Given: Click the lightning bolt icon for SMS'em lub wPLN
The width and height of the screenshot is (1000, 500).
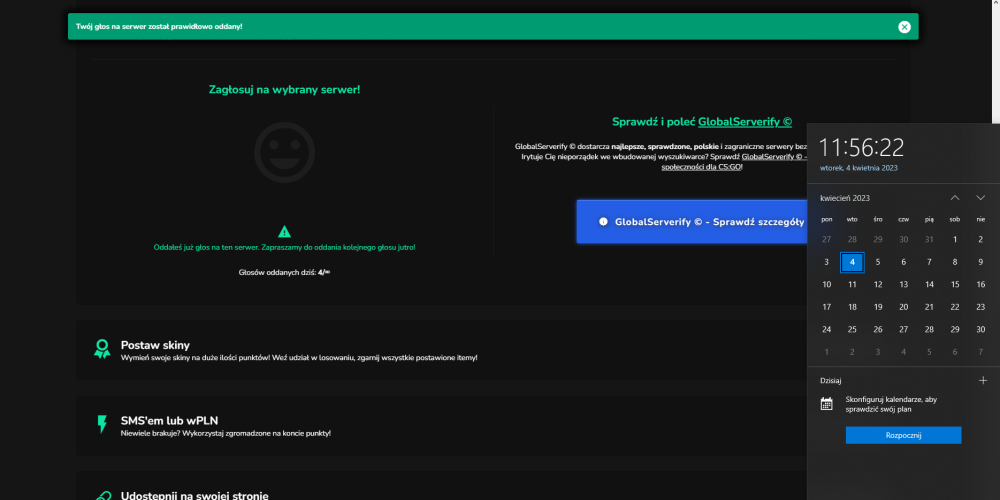Looking at the screenshot, I should click(102, 424).
